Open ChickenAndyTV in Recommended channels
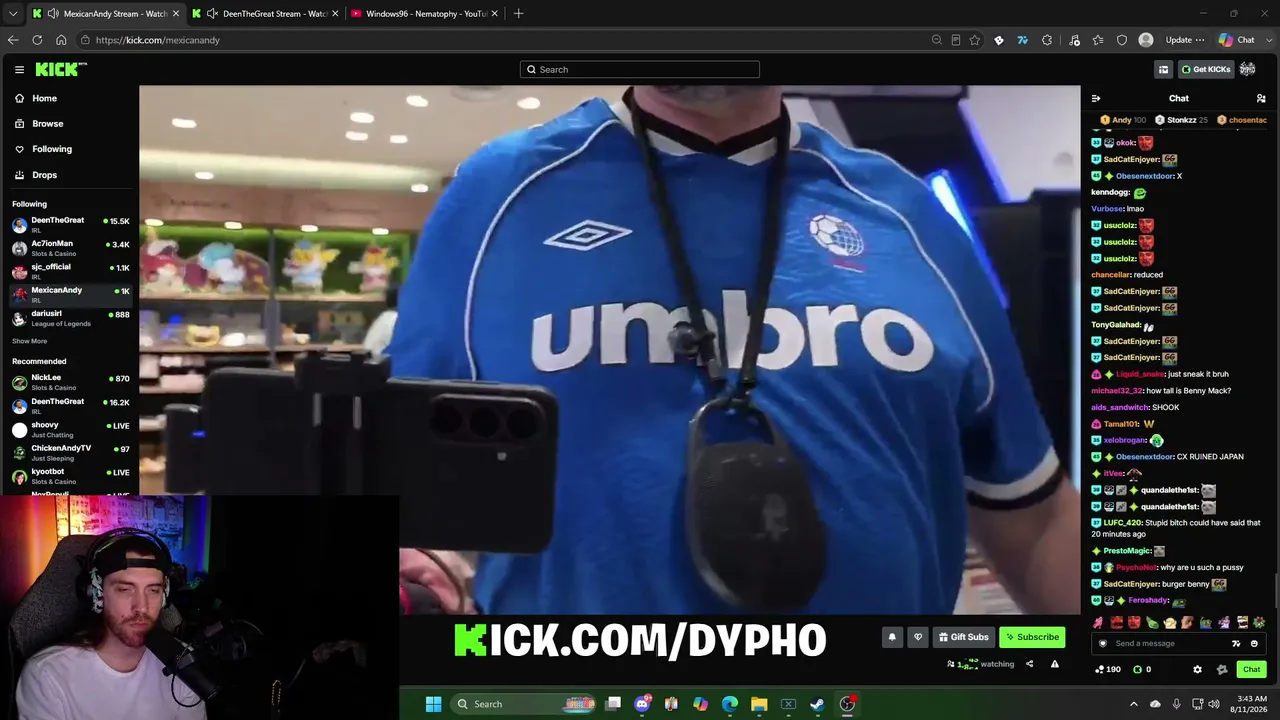This screenshot has height=720, width=1280. [x=70, y=452]
